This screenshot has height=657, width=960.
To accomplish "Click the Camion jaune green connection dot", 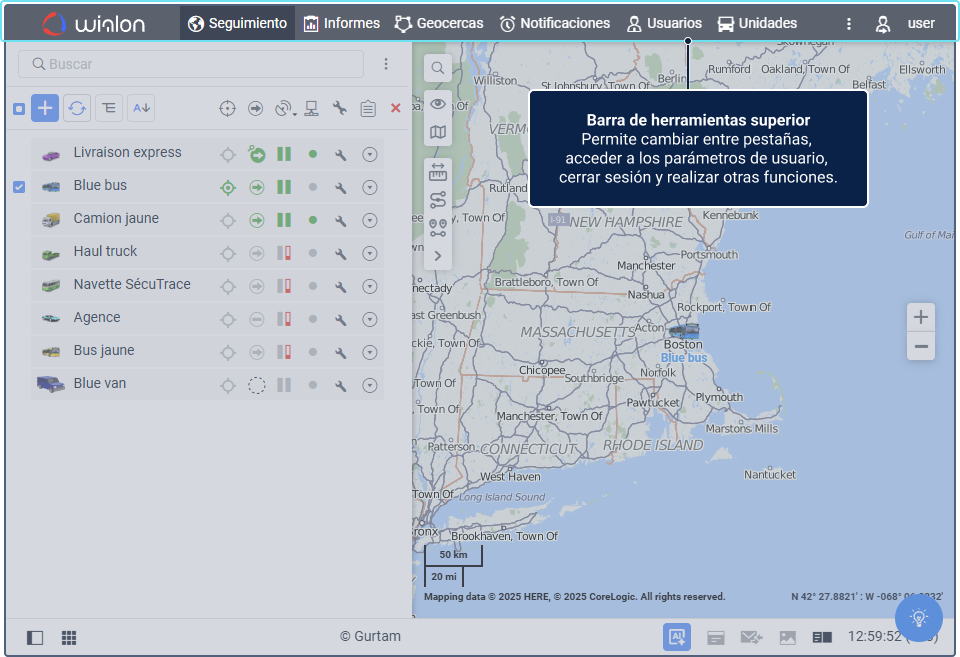I will click(313, 220).
